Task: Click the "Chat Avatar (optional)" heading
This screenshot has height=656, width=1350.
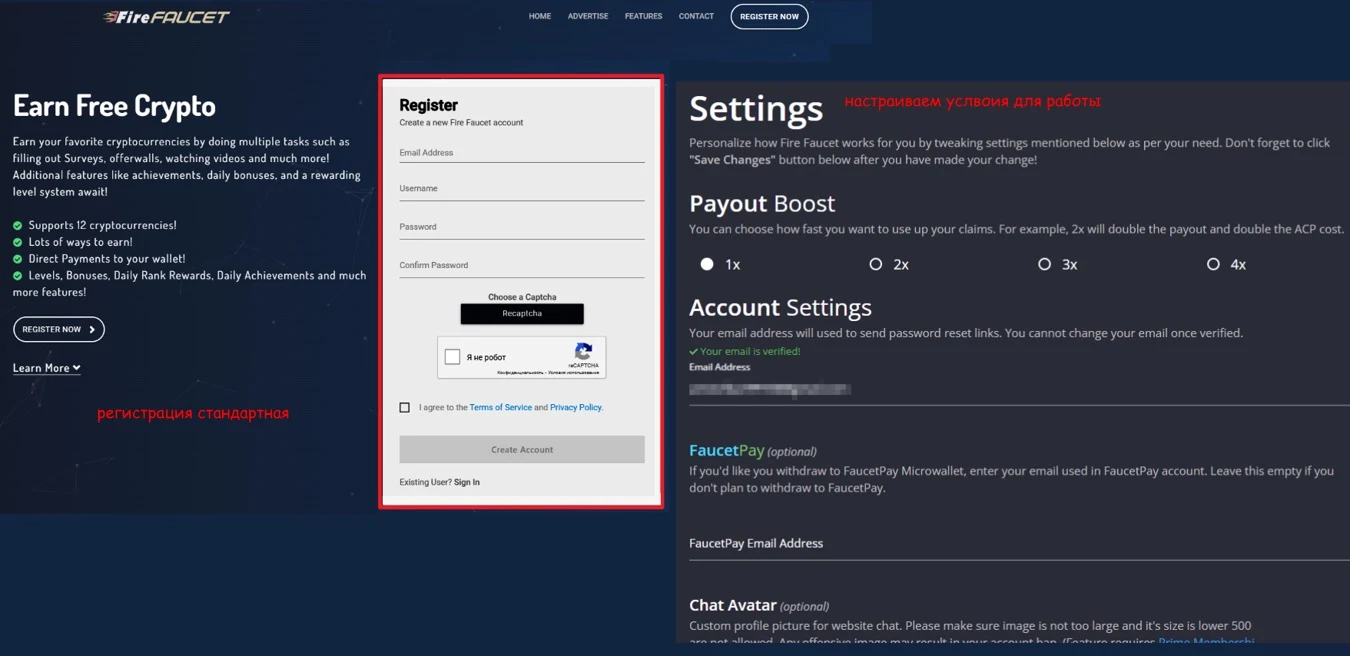Action: (759, 605)
